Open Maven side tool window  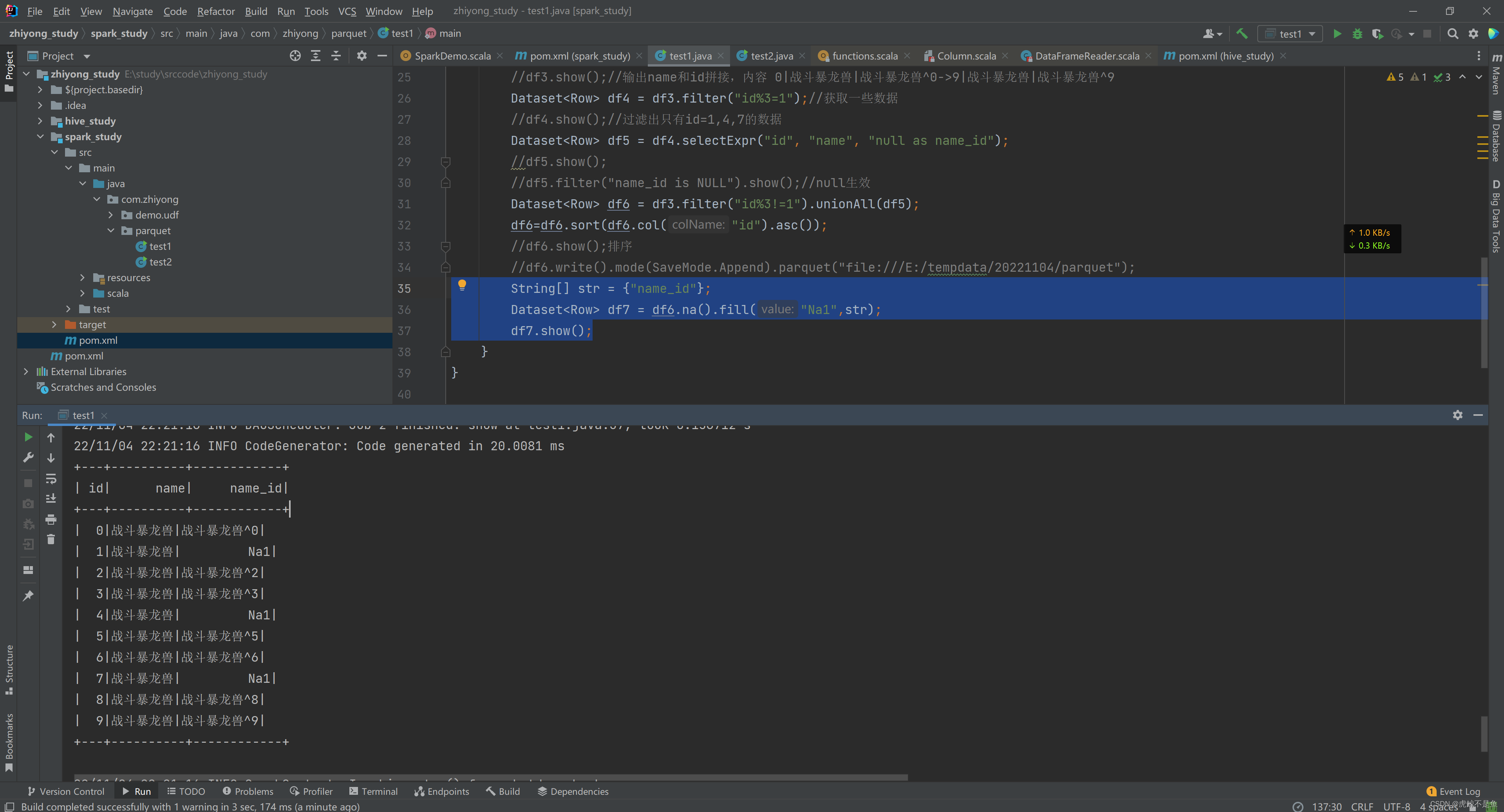(1497, 74)
